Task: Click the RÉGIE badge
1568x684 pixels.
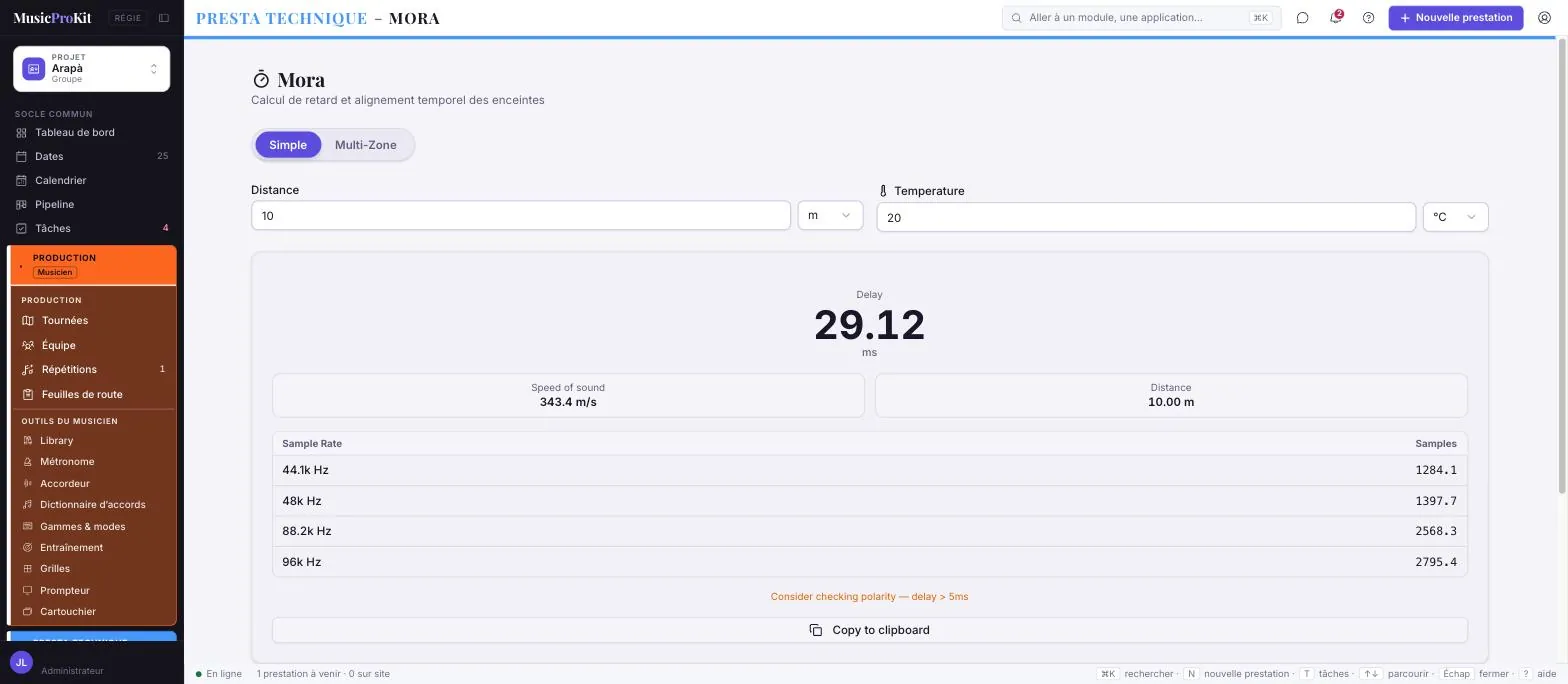Action: (x=128, y=18)
